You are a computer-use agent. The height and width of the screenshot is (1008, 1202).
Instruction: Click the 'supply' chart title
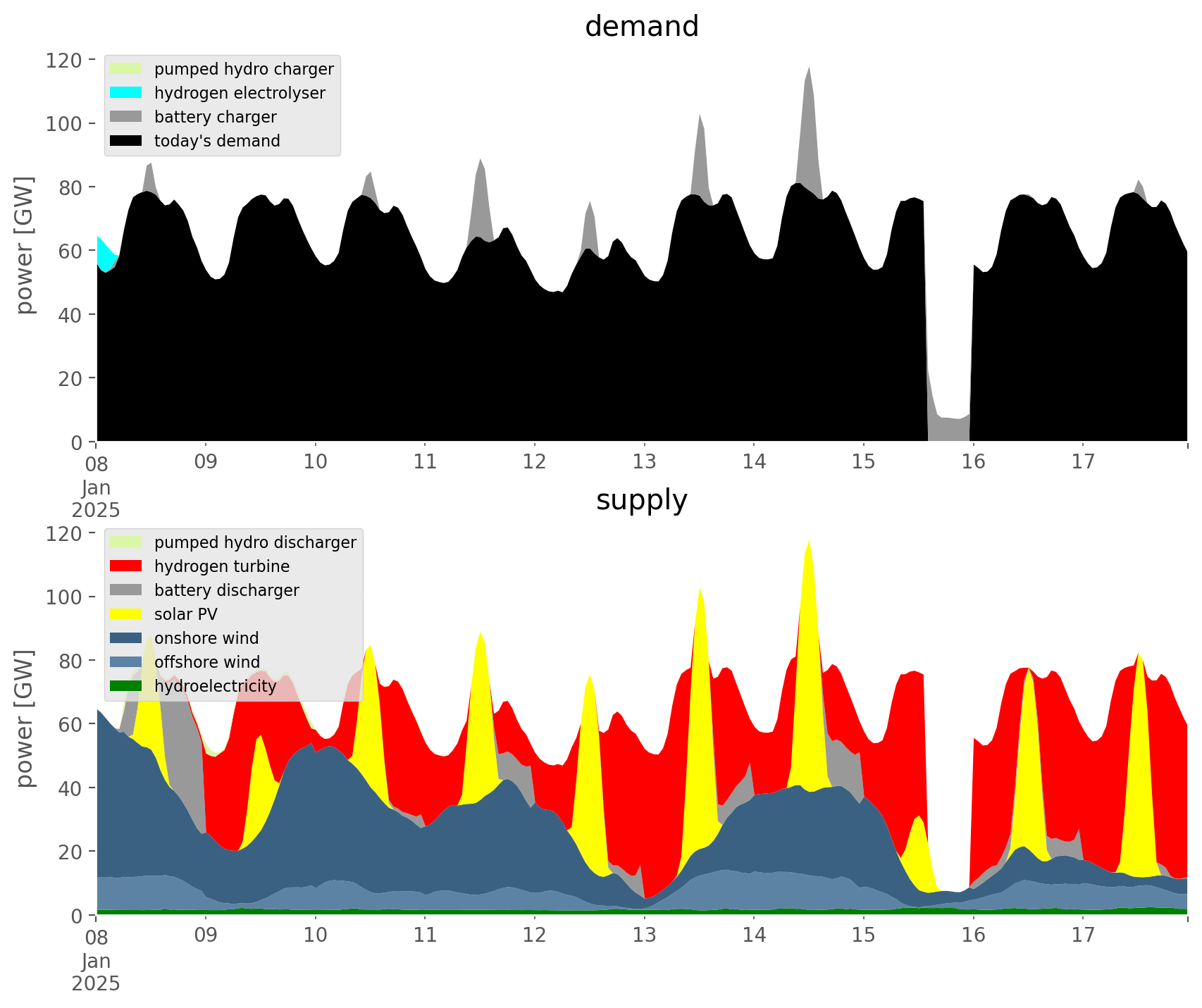point(642,501)
